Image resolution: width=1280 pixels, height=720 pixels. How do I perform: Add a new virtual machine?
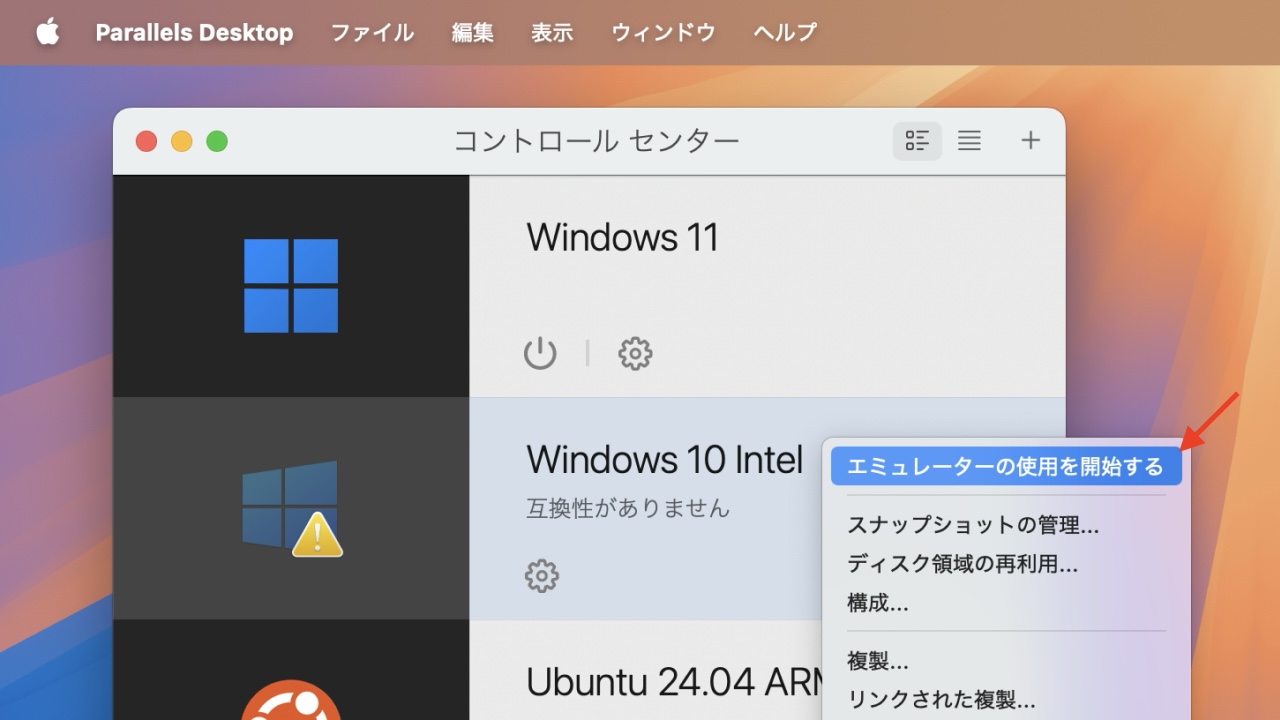pos(1030,141)
